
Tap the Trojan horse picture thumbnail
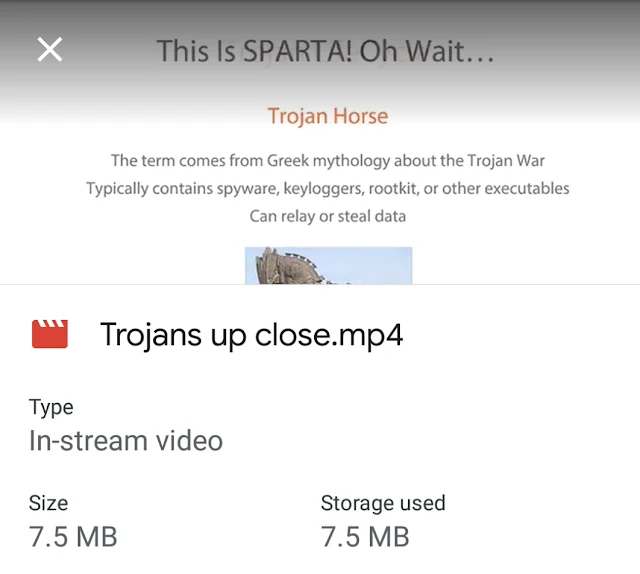pos(329,265)
